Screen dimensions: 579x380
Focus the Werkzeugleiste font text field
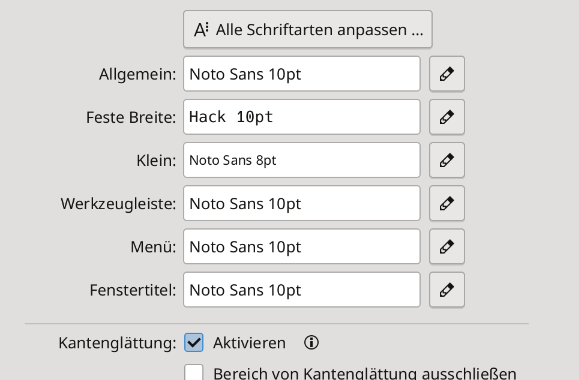pyautogui.click(x=302, y=203)
